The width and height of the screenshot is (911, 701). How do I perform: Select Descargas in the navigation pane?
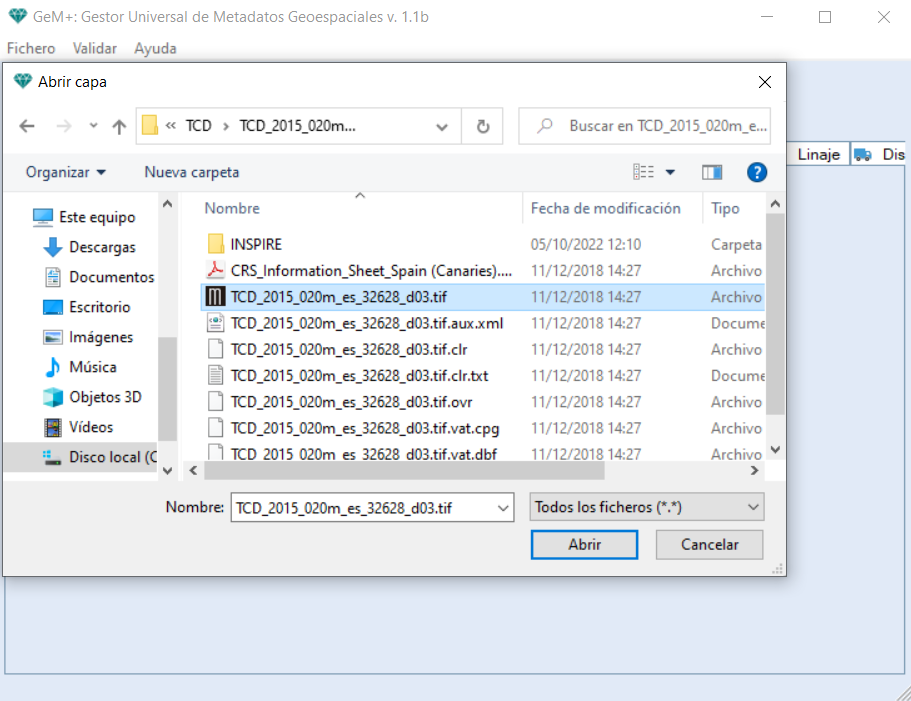point(102,247)
